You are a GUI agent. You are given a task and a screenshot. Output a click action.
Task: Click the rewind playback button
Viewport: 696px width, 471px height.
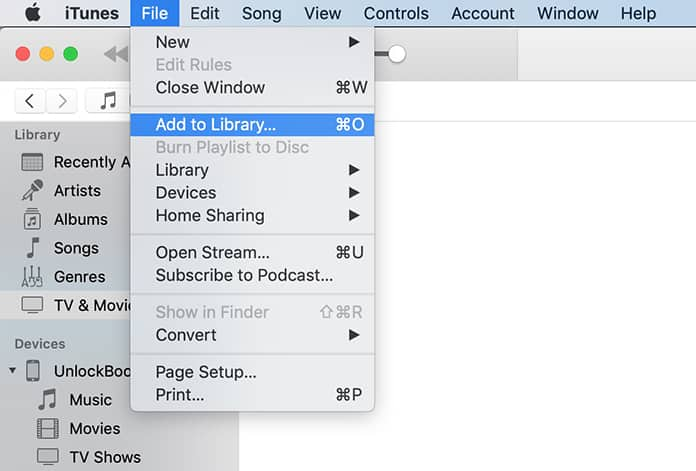tap(116, 54)
